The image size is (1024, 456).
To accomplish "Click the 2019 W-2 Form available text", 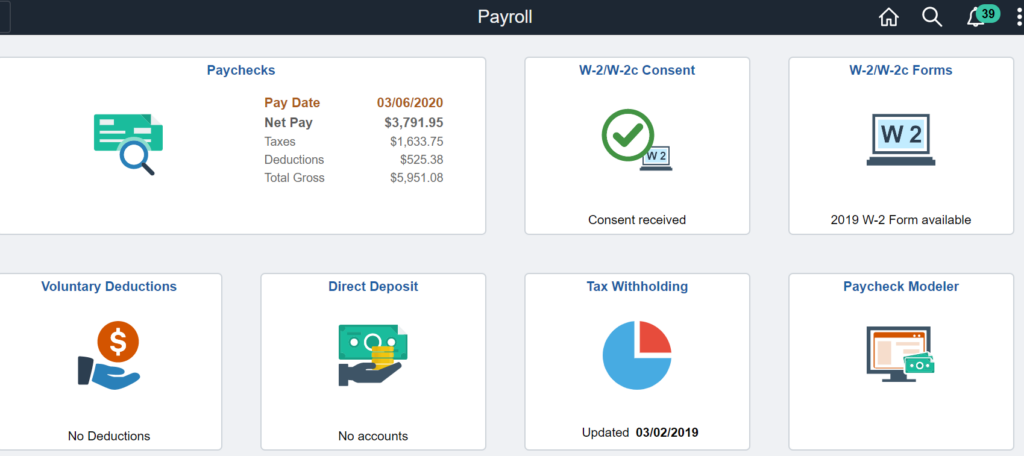I will point(901,220).
